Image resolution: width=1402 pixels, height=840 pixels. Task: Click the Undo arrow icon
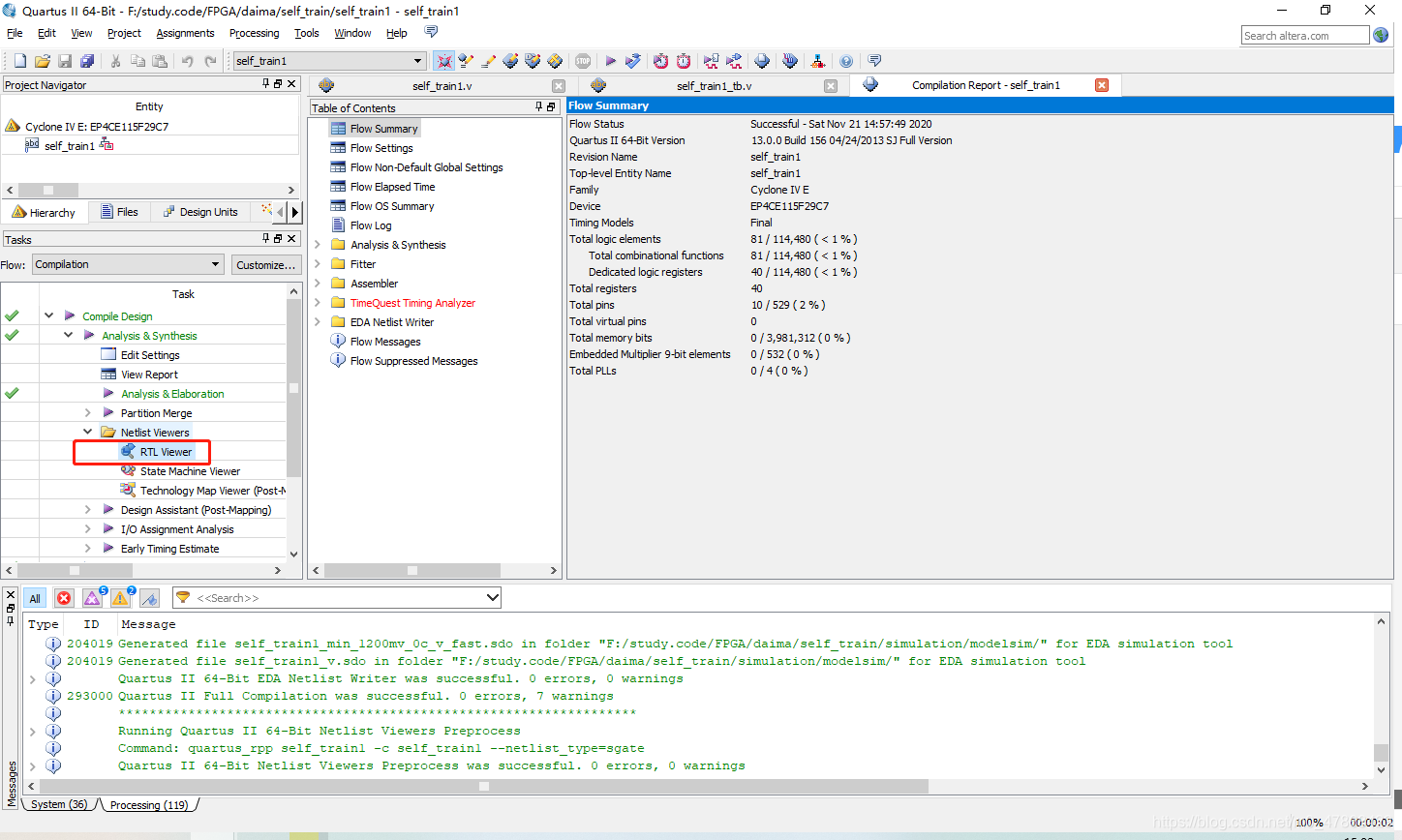188,61
